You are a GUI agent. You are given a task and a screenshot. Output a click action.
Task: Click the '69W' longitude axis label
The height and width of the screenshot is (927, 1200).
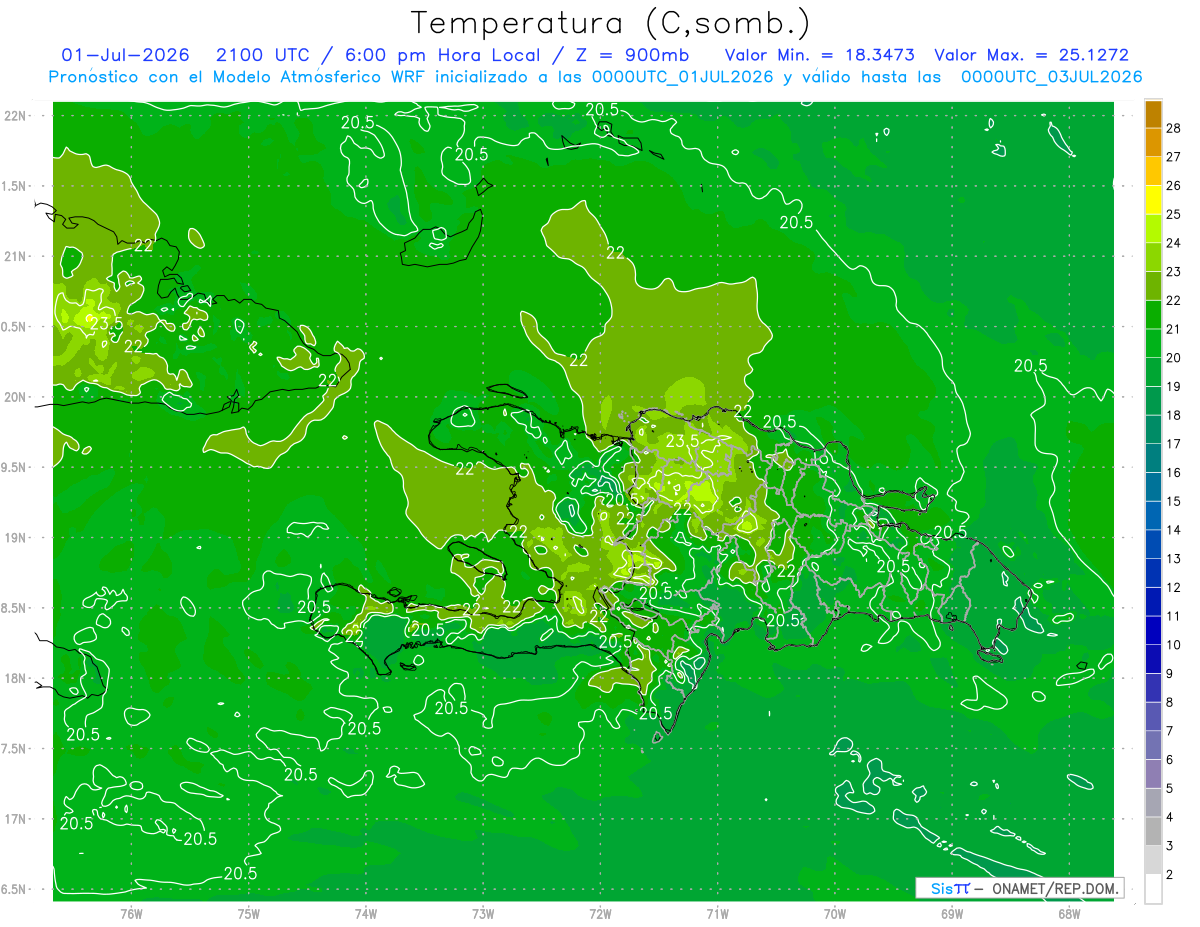pyautogui.click(x=952, y=913)
